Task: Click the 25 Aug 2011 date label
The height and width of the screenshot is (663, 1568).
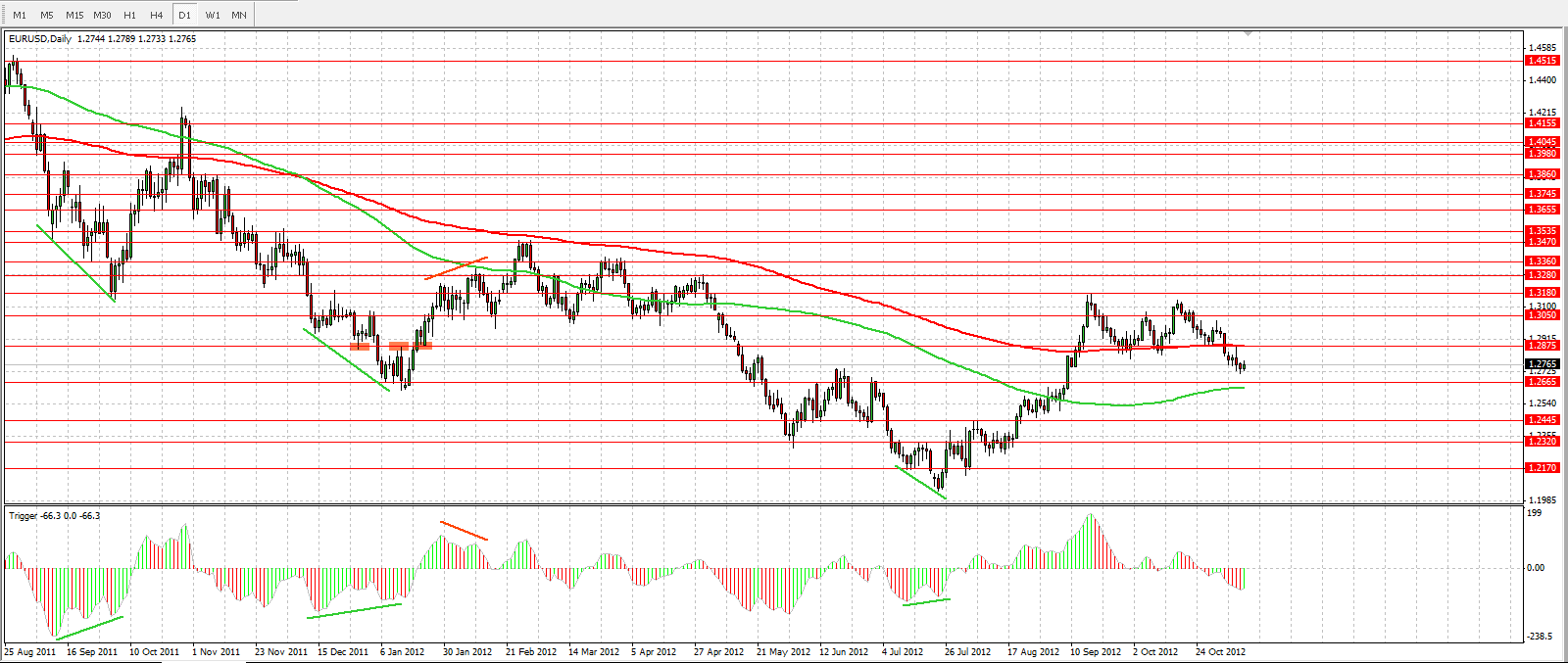Action: (30, 651)
